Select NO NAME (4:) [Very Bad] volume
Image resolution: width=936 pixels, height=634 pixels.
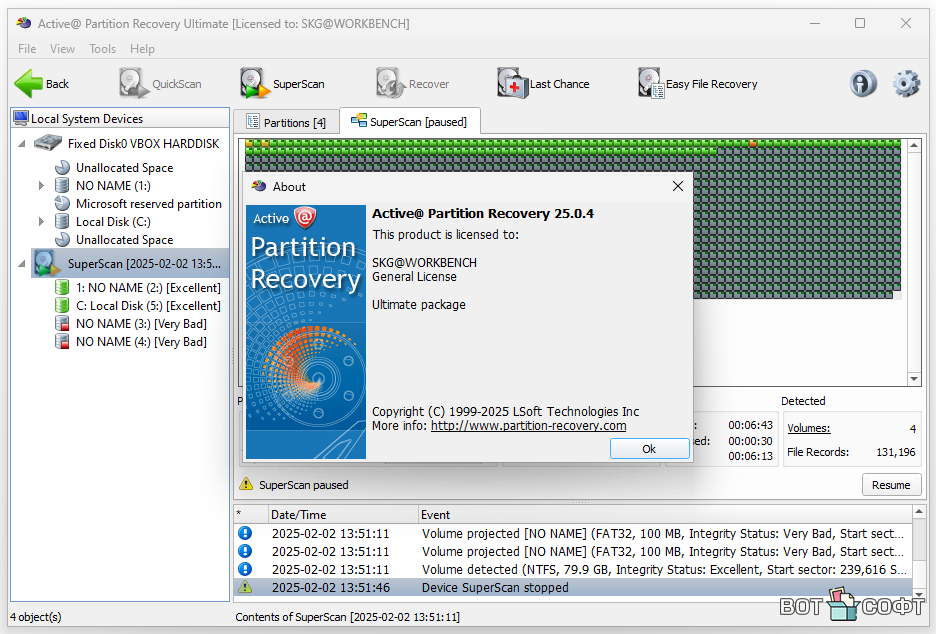tap(141, 341)
